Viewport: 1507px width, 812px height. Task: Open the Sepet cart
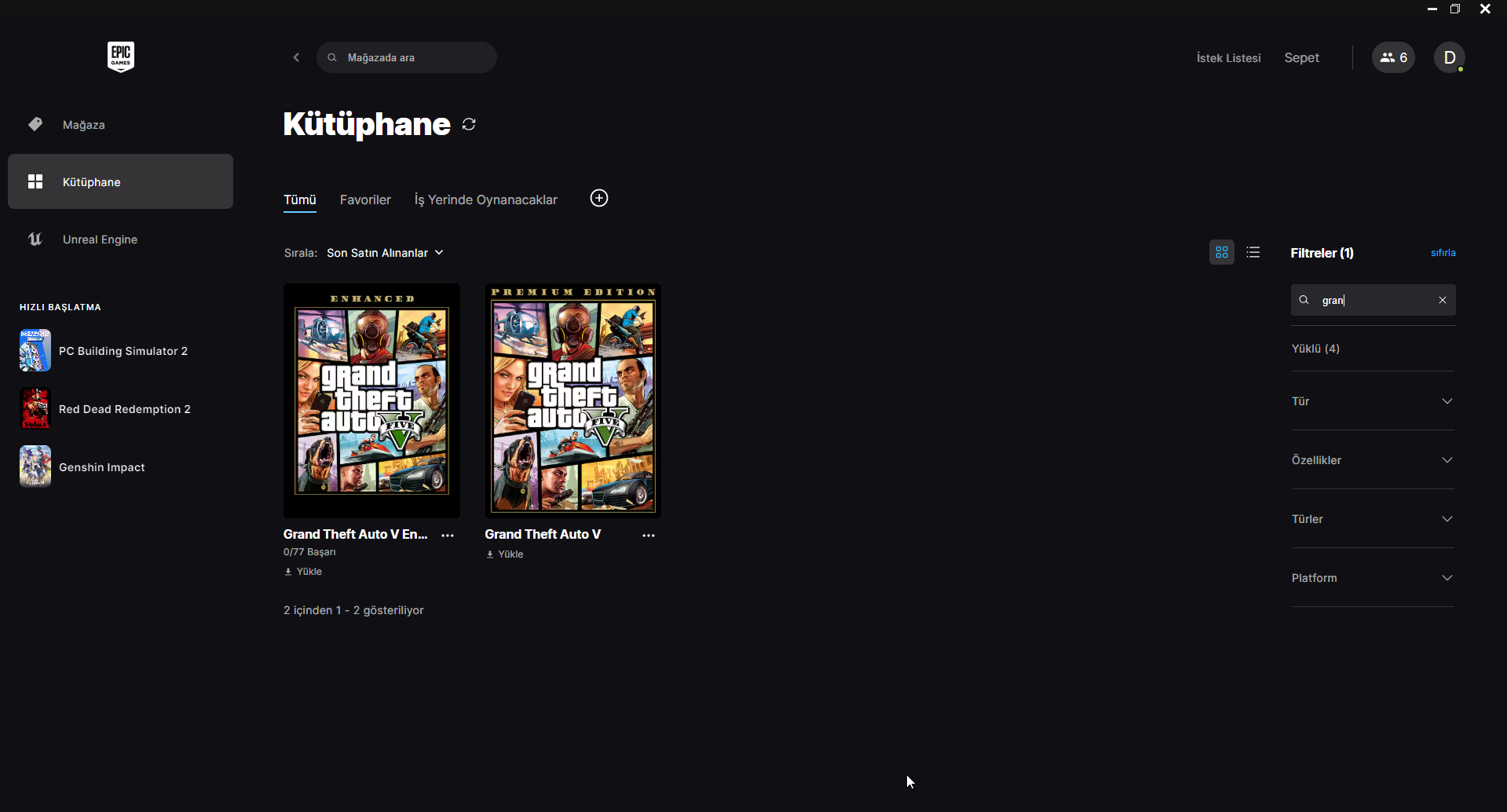(1301, 58)
